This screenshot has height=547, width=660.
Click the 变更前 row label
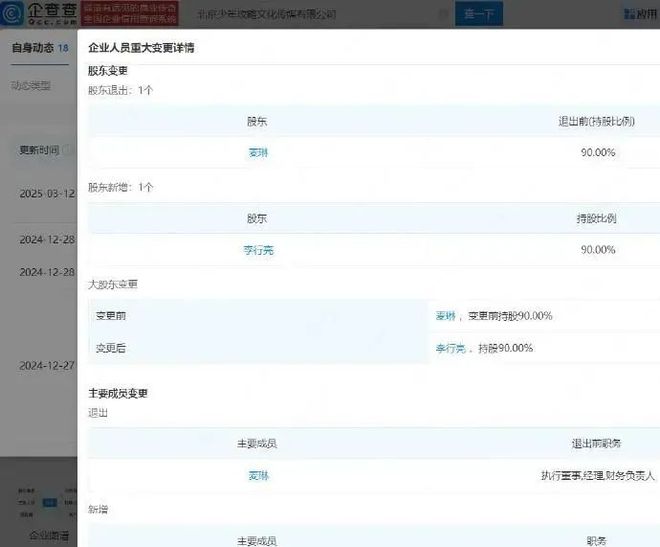111,316
